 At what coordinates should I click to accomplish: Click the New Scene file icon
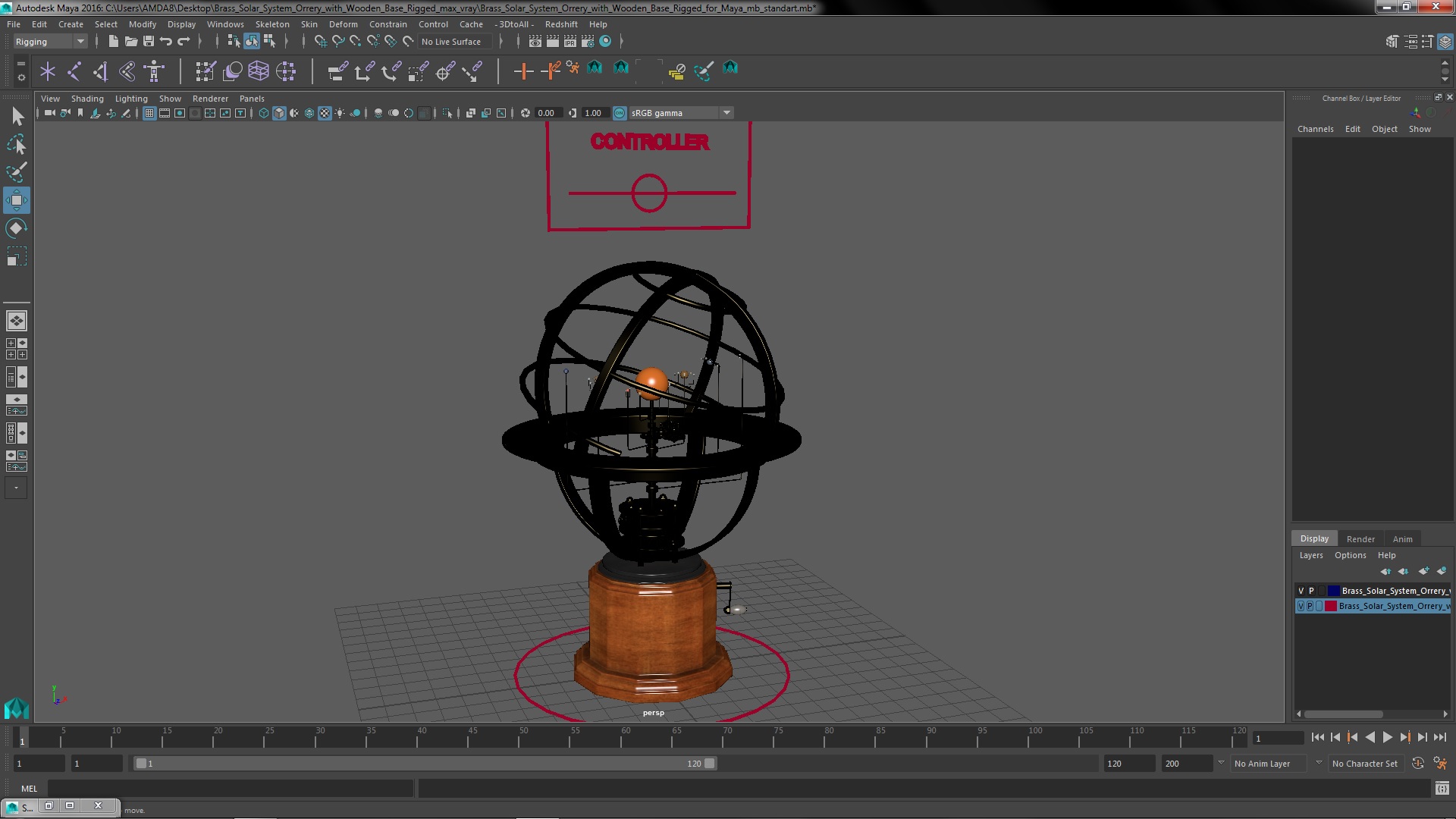(113, 42)
